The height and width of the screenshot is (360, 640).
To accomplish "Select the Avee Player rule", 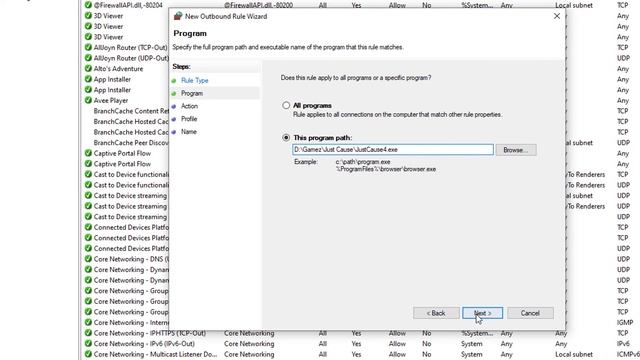I will tap(111, 100).
